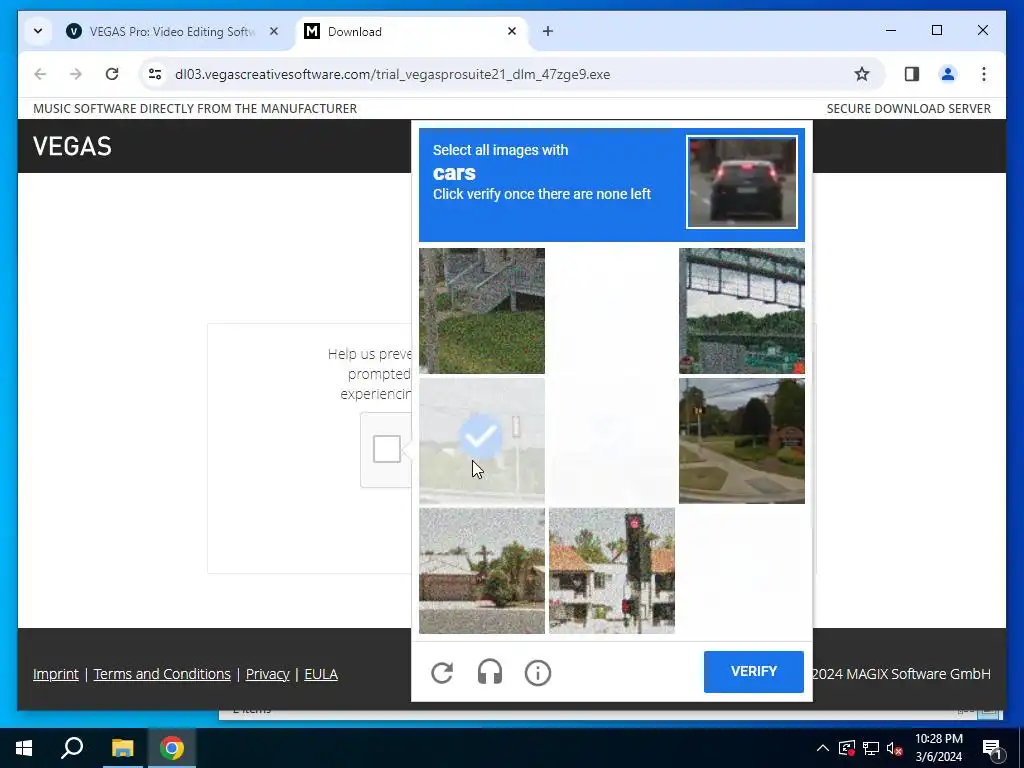Close the Download tab
Viewport: 1024px width, 768px height.
[x=512, y=31]
